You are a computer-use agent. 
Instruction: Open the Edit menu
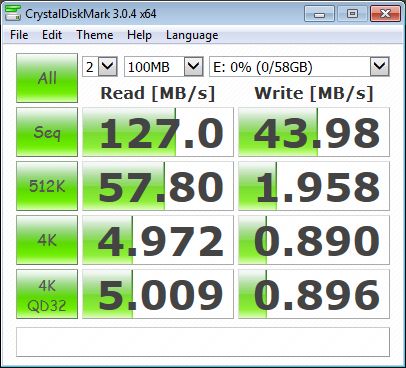[52, 35]
